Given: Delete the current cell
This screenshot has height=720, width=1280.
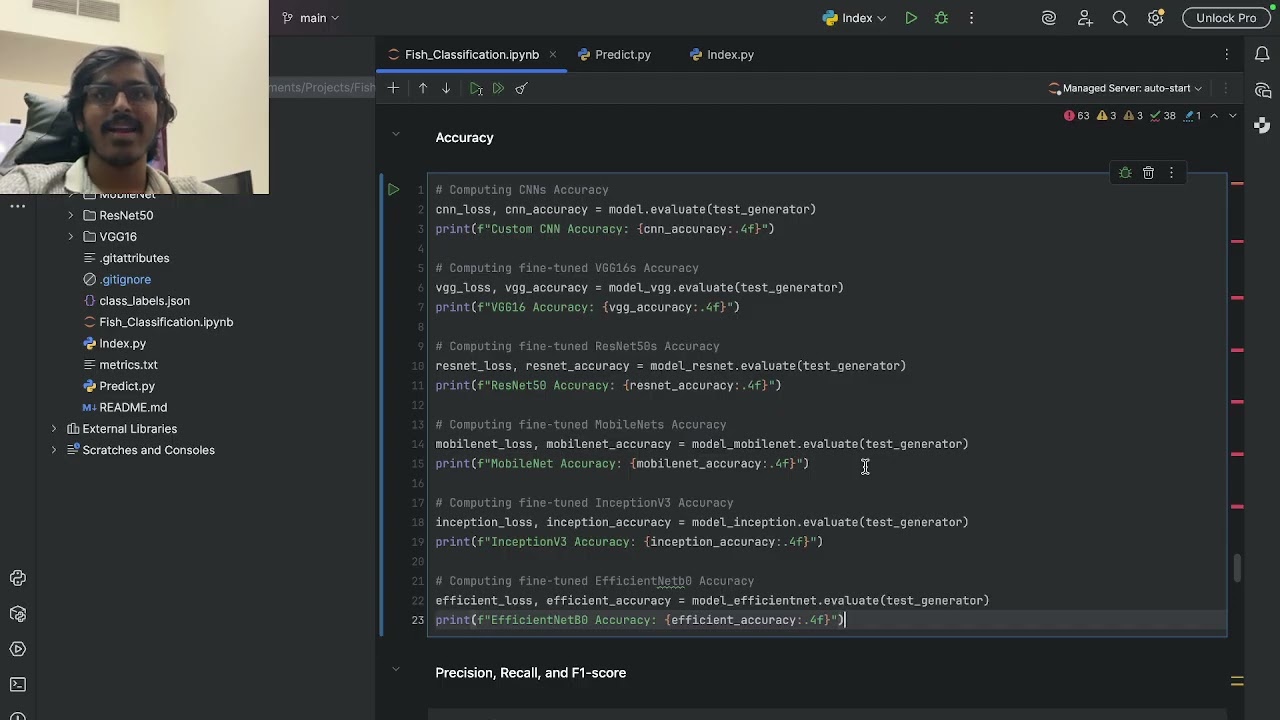Looking at the screenshot, I should pyautogui.click(x=1148, y=173).
